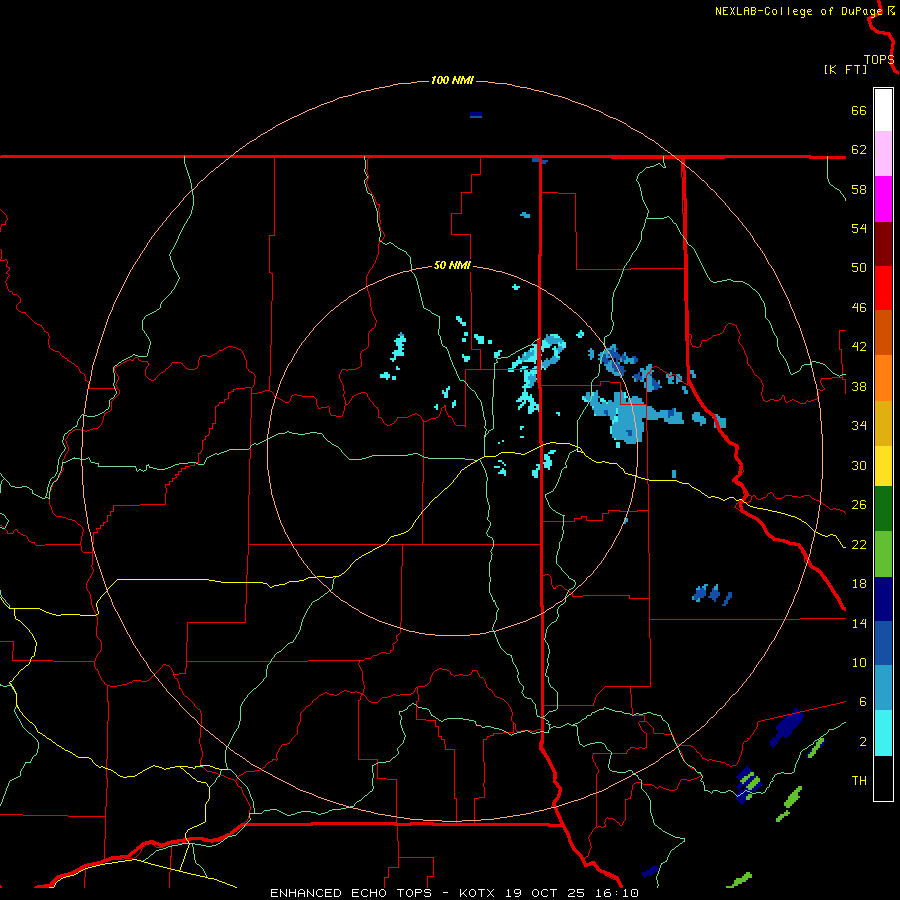Click the medium blue 18 kft legend swatch

coord(883,643)
